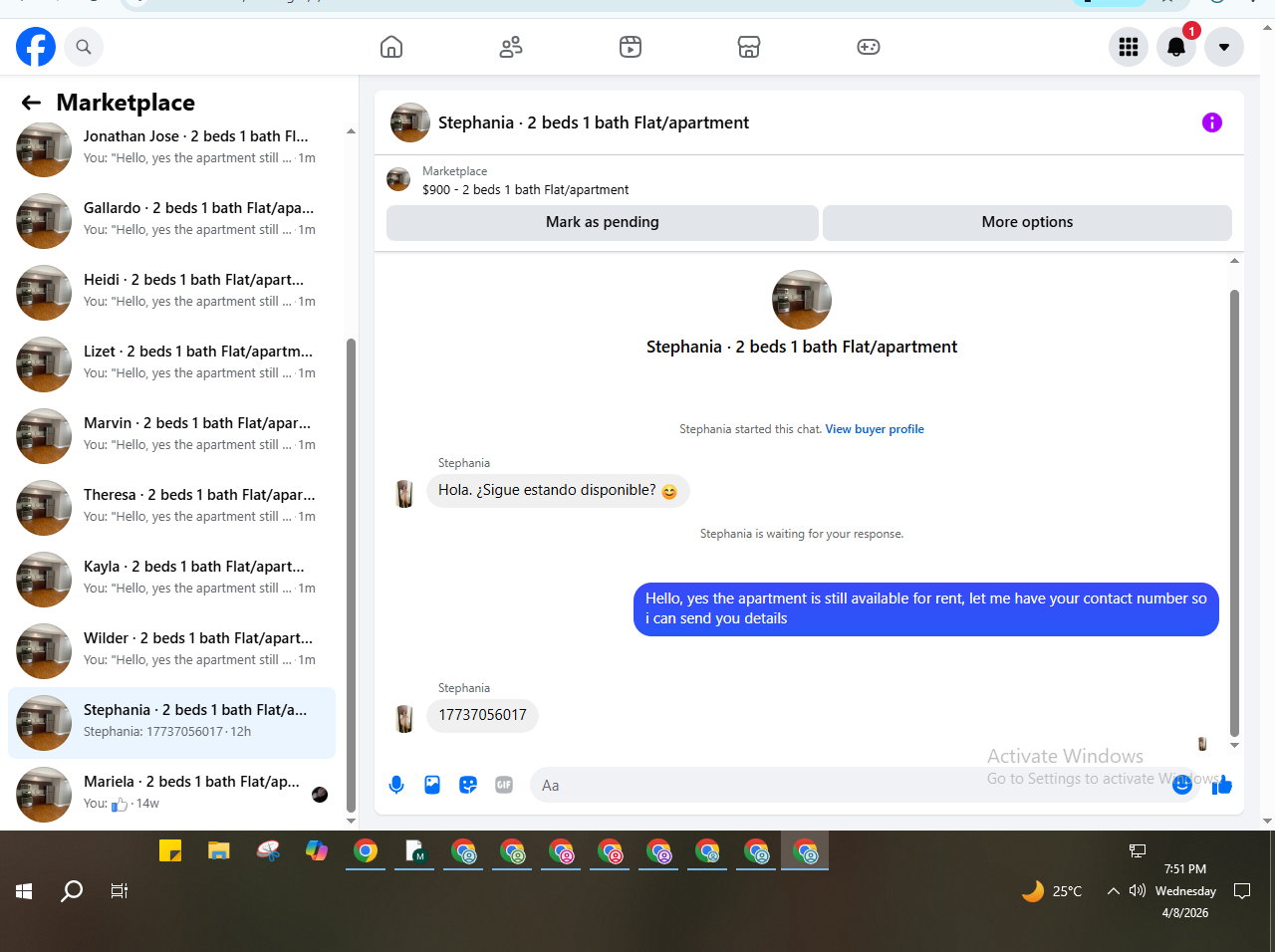
Task: Show hidden tray icons chevron
Action: point(1114,891)
